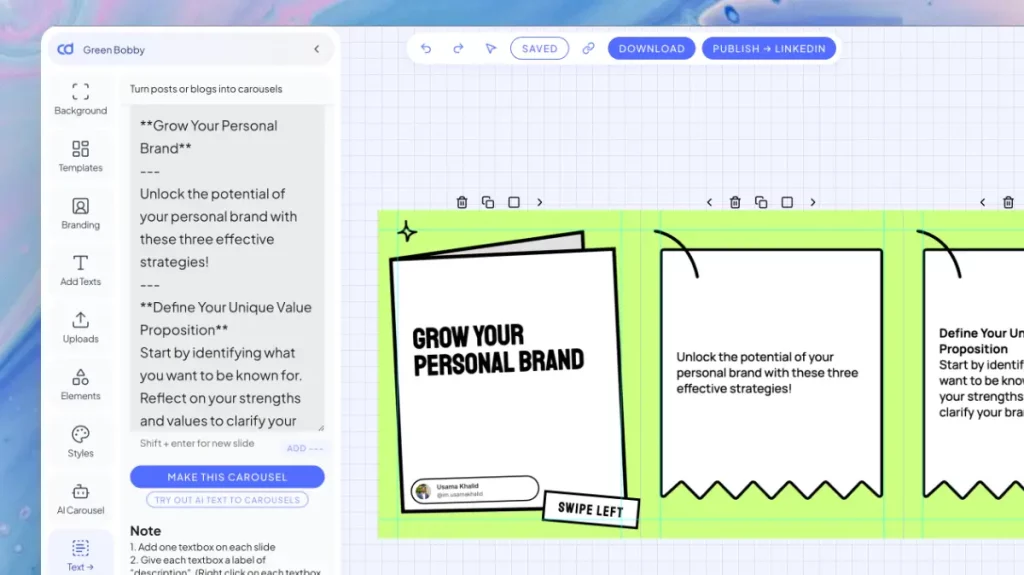
Task: Toggle the square checkbox above second slide
Action: click(787, 202)
